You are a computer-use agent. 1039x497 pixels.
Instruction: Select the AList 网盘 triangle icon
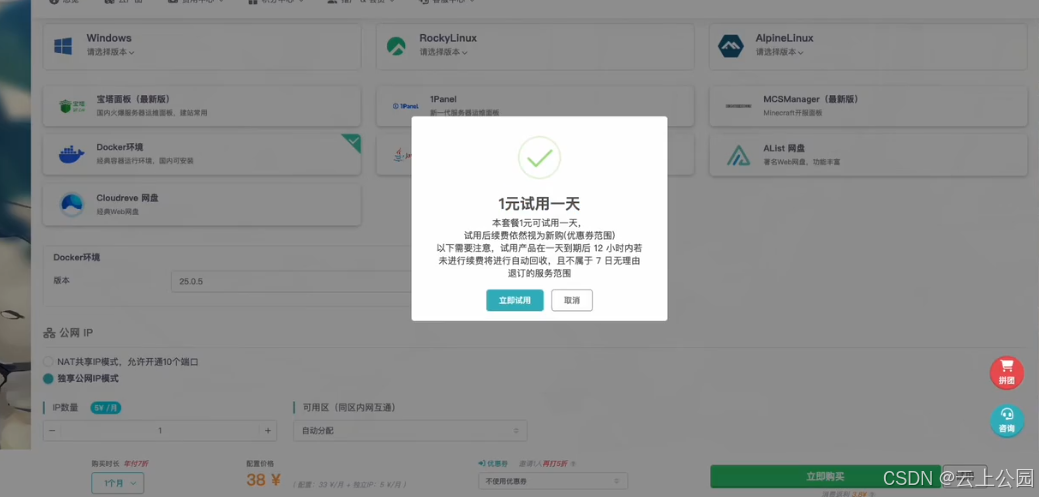(738, 154)
